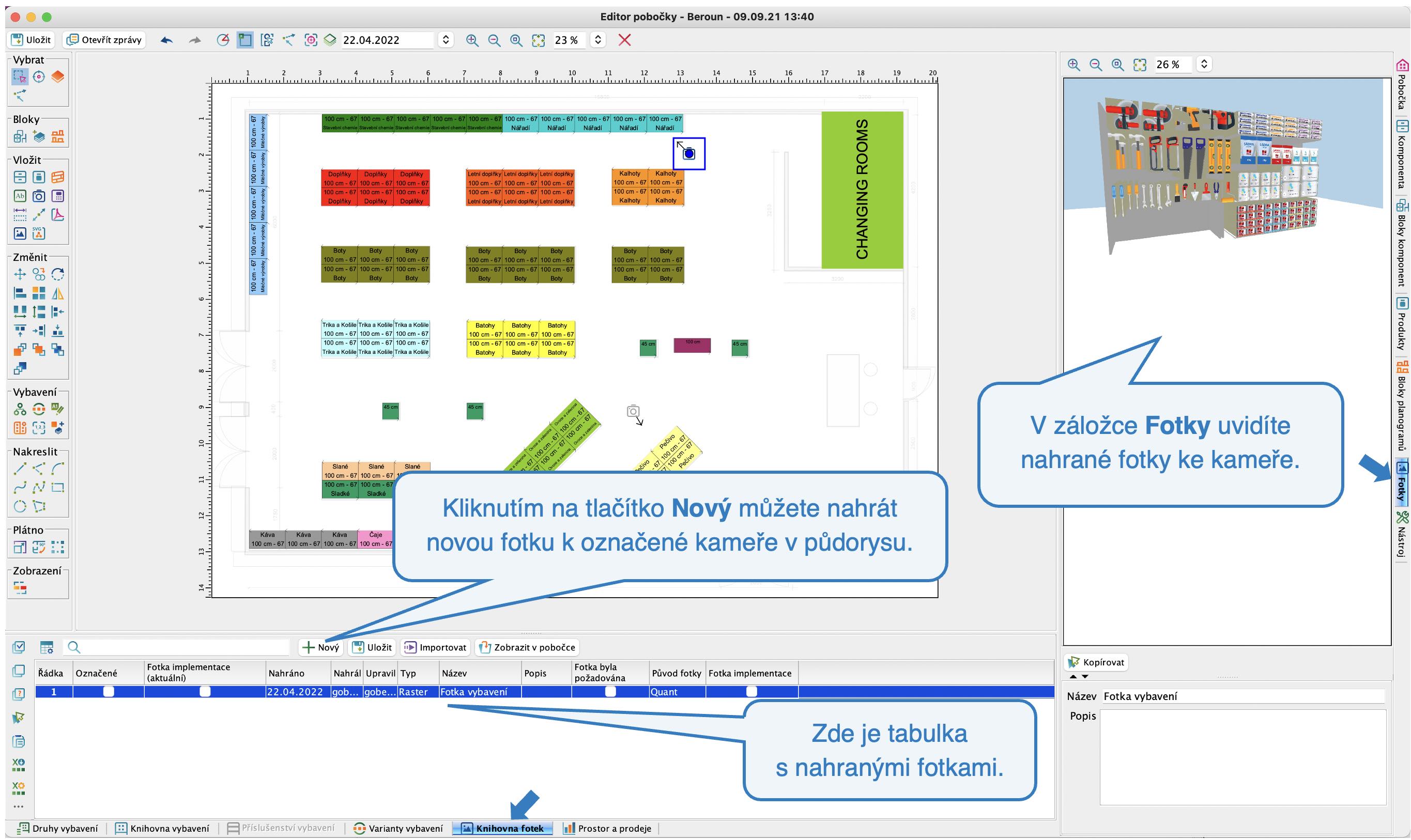This screenshot has height=840, width=1411.
Task: Insert picture from the Vložit group
Action: [20, 233]
